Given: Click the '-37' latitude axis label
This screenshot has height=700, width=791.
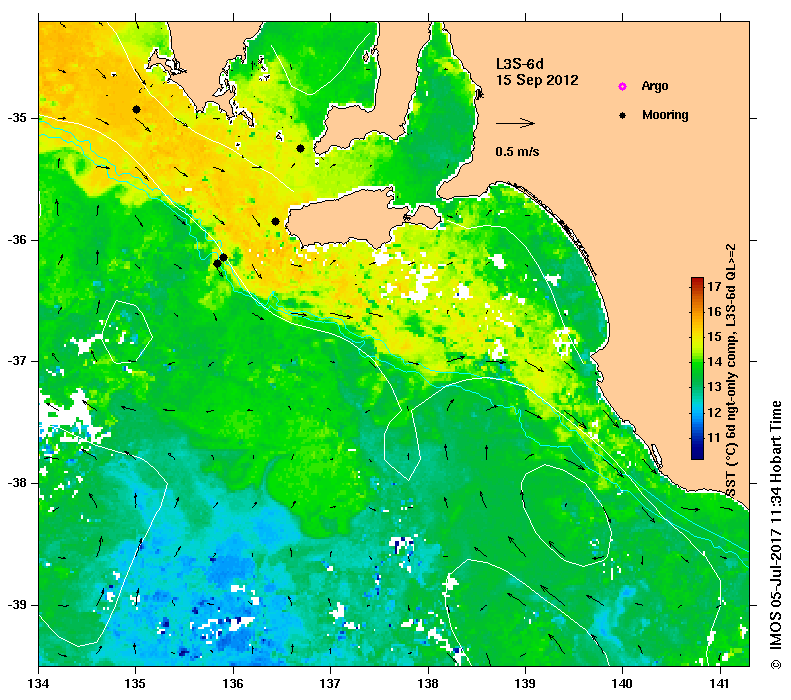Looking at the screenshot, I should 17,361.
